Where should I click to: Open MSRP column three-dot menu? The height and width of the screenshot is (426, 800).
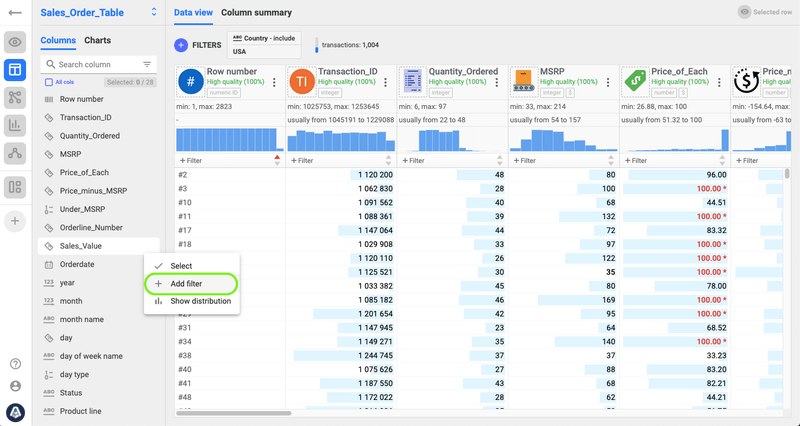tap(608, 82)
